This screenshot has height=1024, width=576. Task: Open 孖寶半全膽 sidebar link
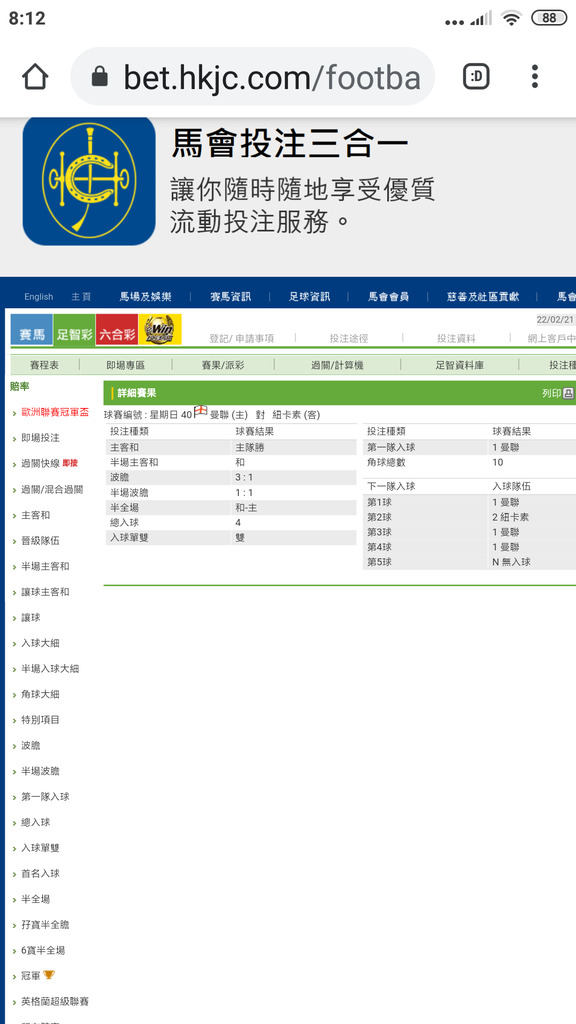click(45, 925)
